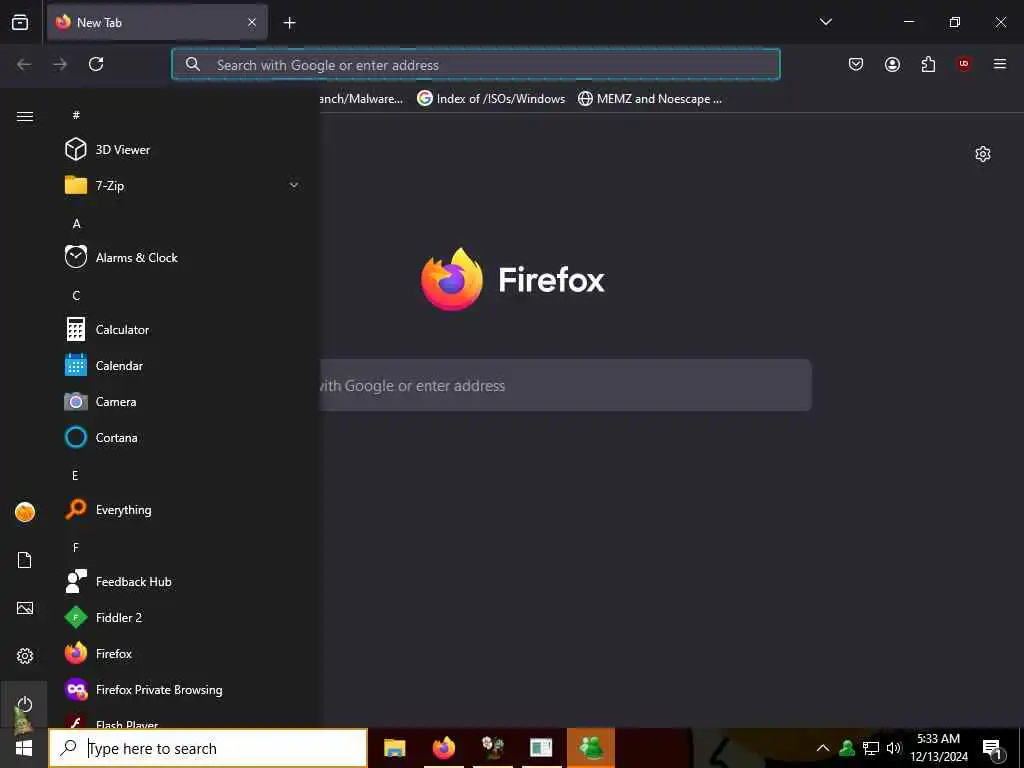Image resolution: width=1024 pixels, height=768 pixels.
Task: Jump to letter A section header
Action: (x=76, y=223)
